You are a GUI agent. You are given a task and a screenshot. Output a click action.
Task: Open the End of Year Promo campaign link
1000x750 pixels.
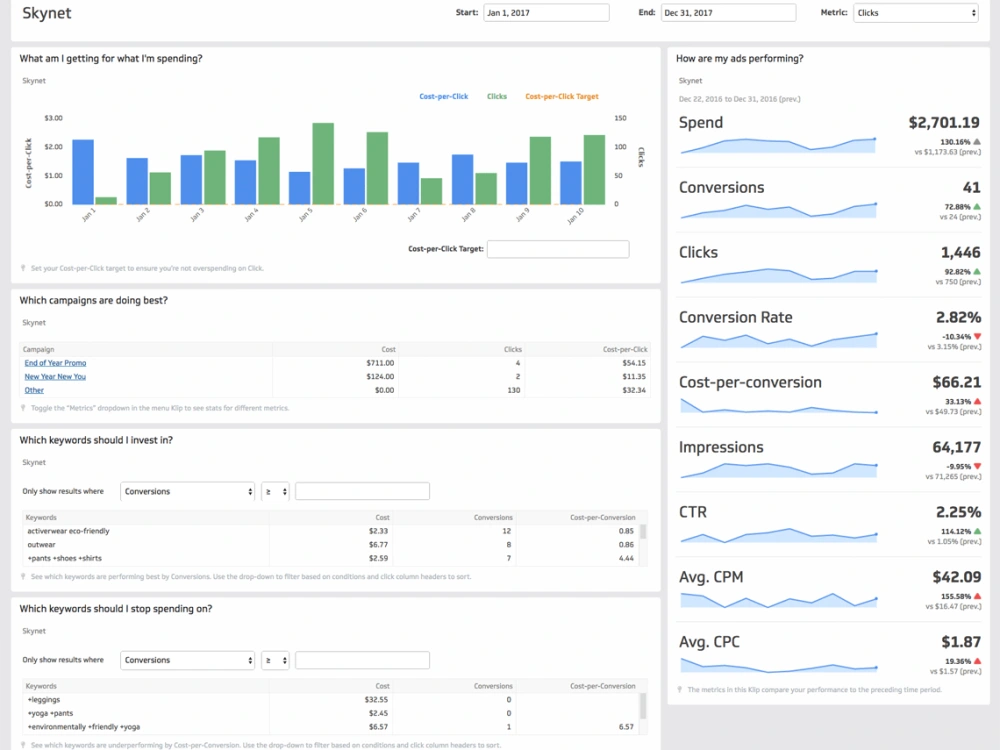(x=55, y=363)
